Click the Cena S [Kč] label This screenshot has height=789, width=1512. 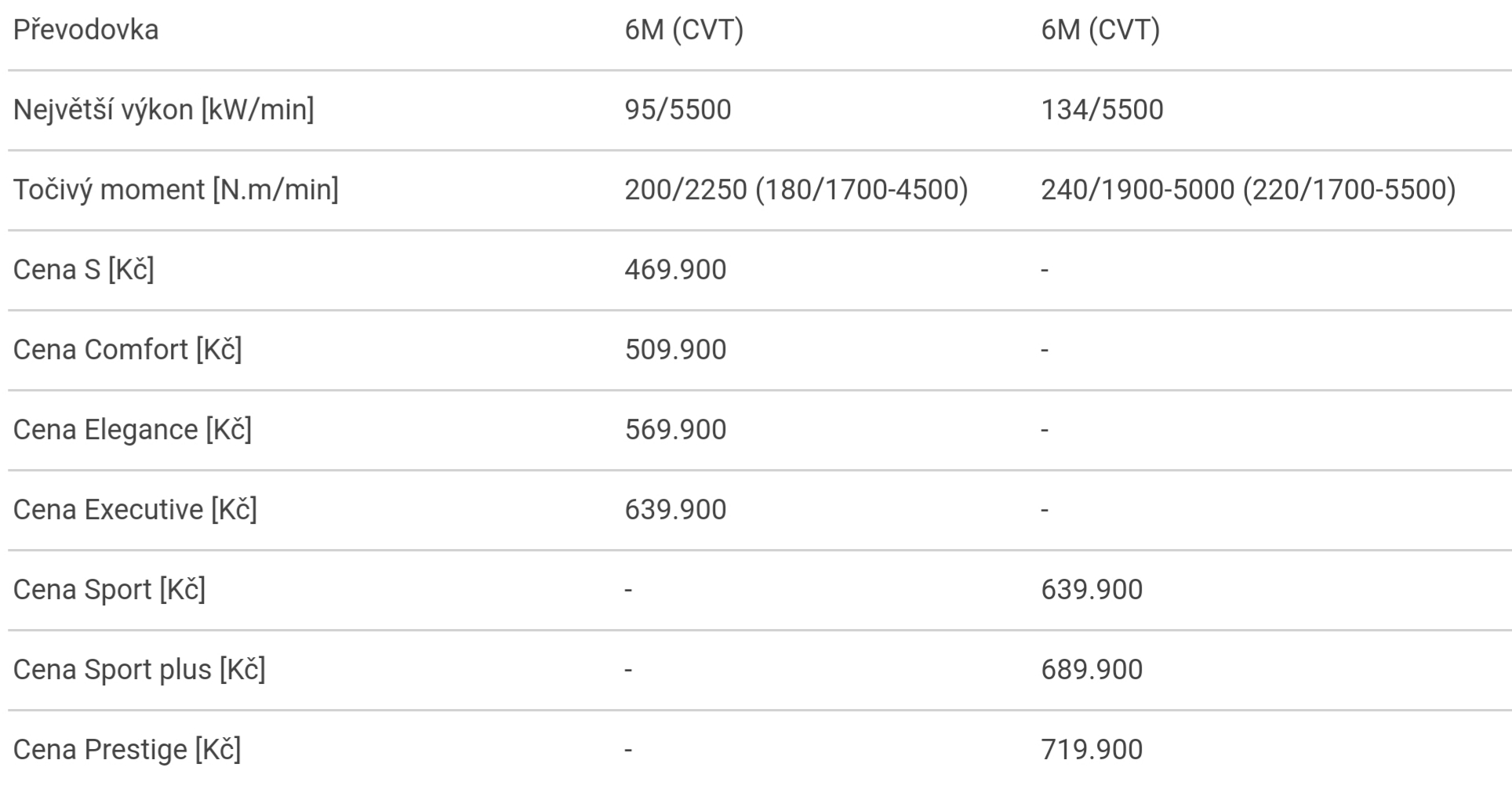pos(83,270)
